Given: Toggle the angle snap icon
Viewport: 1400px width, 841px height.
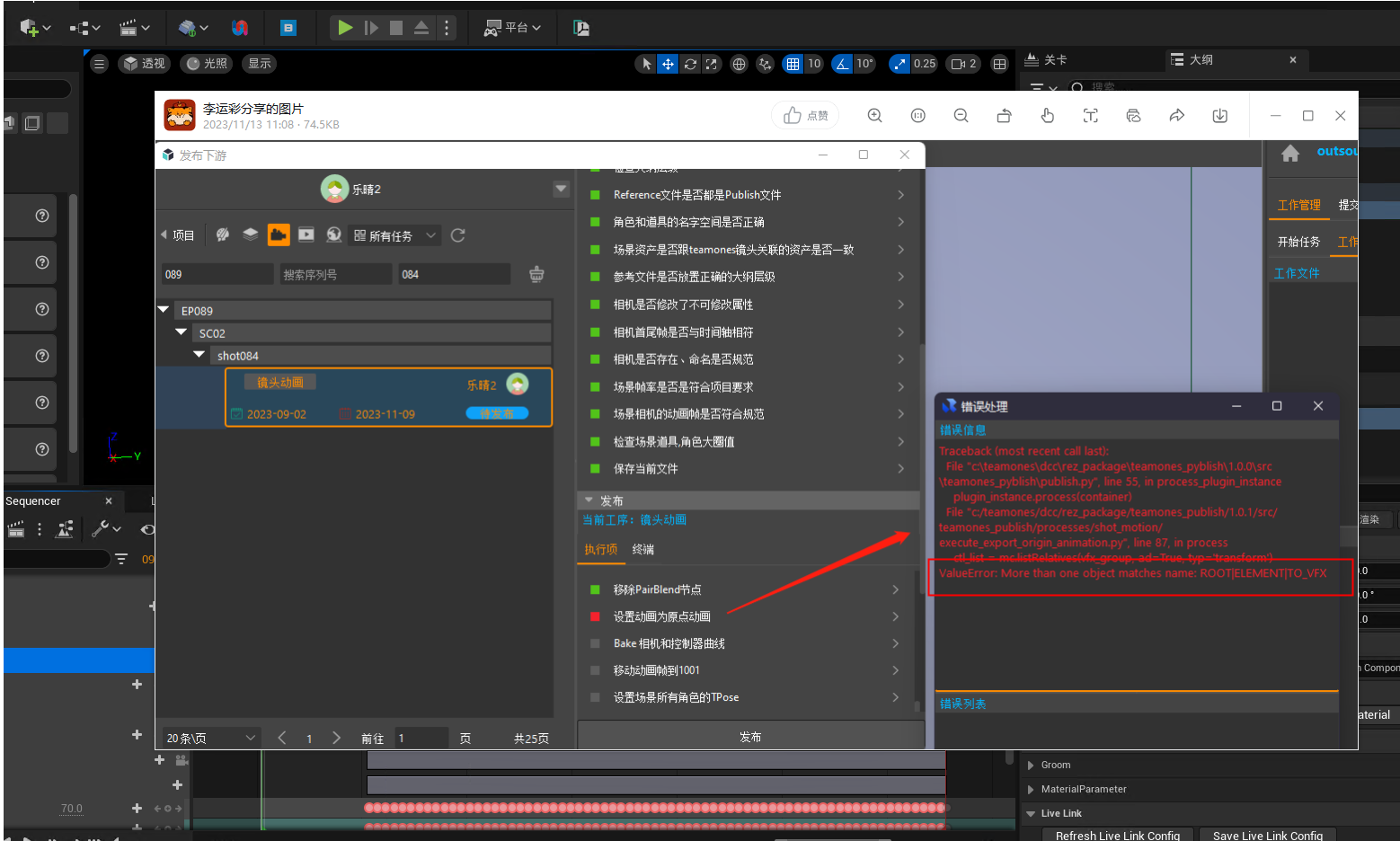Looking at the screenshot, I should coord(842,64).
